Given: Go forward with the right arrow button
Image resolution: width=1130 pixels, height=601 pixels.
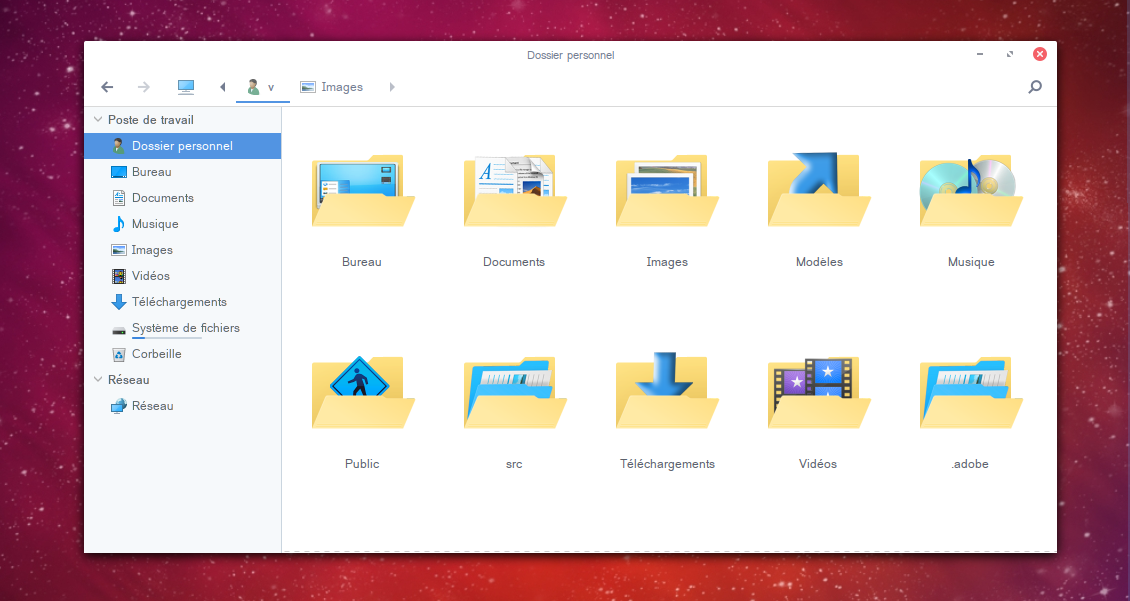Looking at the screenshot, I should pos(143,87).
